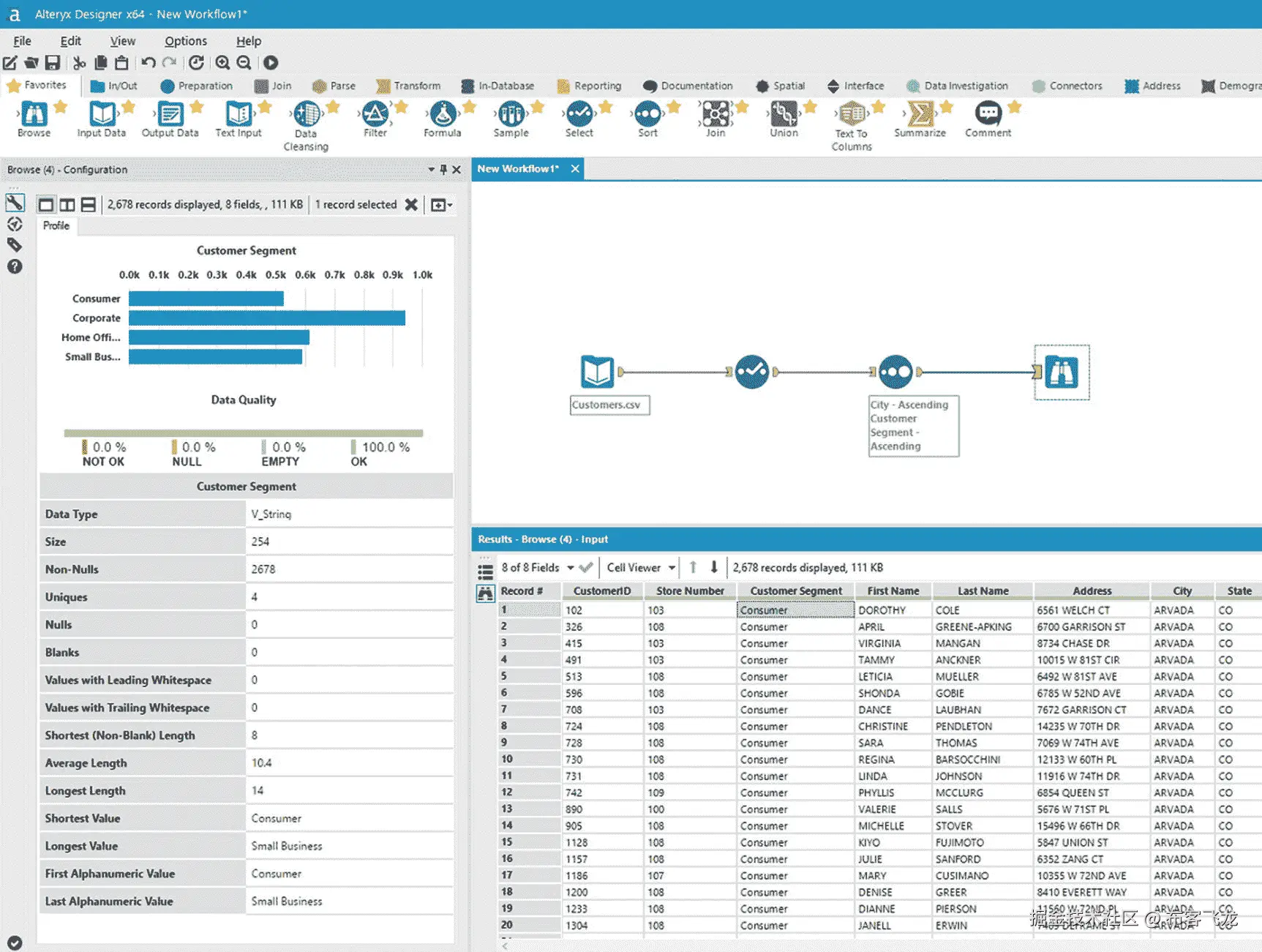This screenshot has width=1262, height=952.
Task: Sort by the Customer Segment column header
Action: [x=796, y=591]
